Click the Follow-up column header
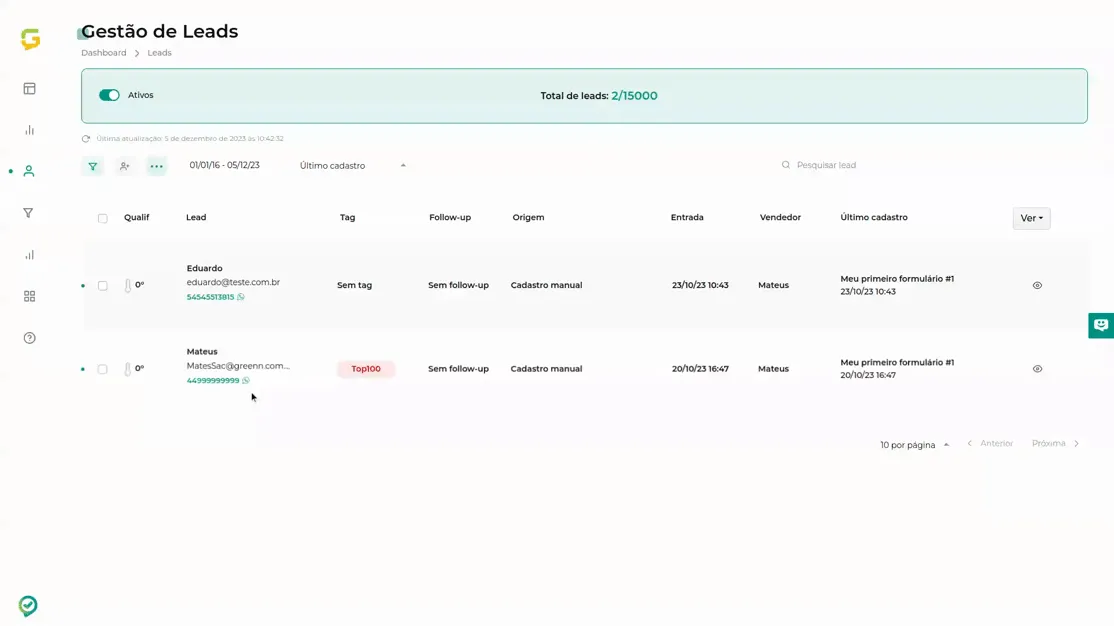Image resolution: width=1114 pixels, height=626 pixels. (x=450, y=217)
